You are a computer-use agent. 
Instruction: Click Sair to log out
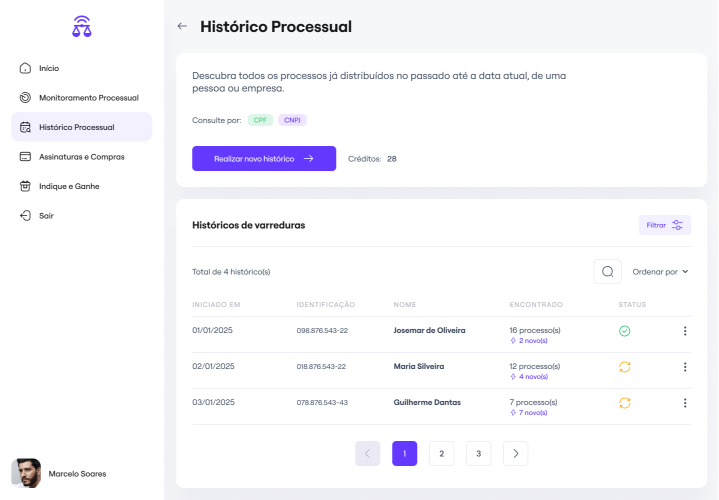pos(46,215)
